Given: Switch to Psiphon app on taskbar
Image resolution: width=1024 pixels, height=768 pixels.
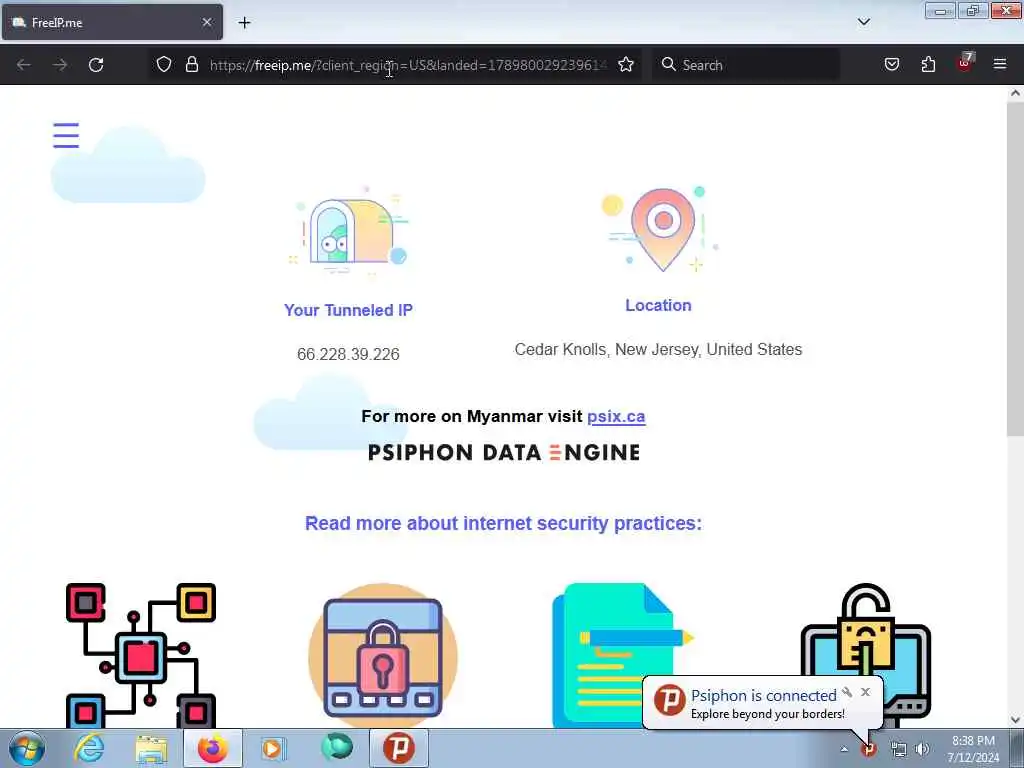Looking at the screenshot, I should pyautogui.click(x=399, y=748).
